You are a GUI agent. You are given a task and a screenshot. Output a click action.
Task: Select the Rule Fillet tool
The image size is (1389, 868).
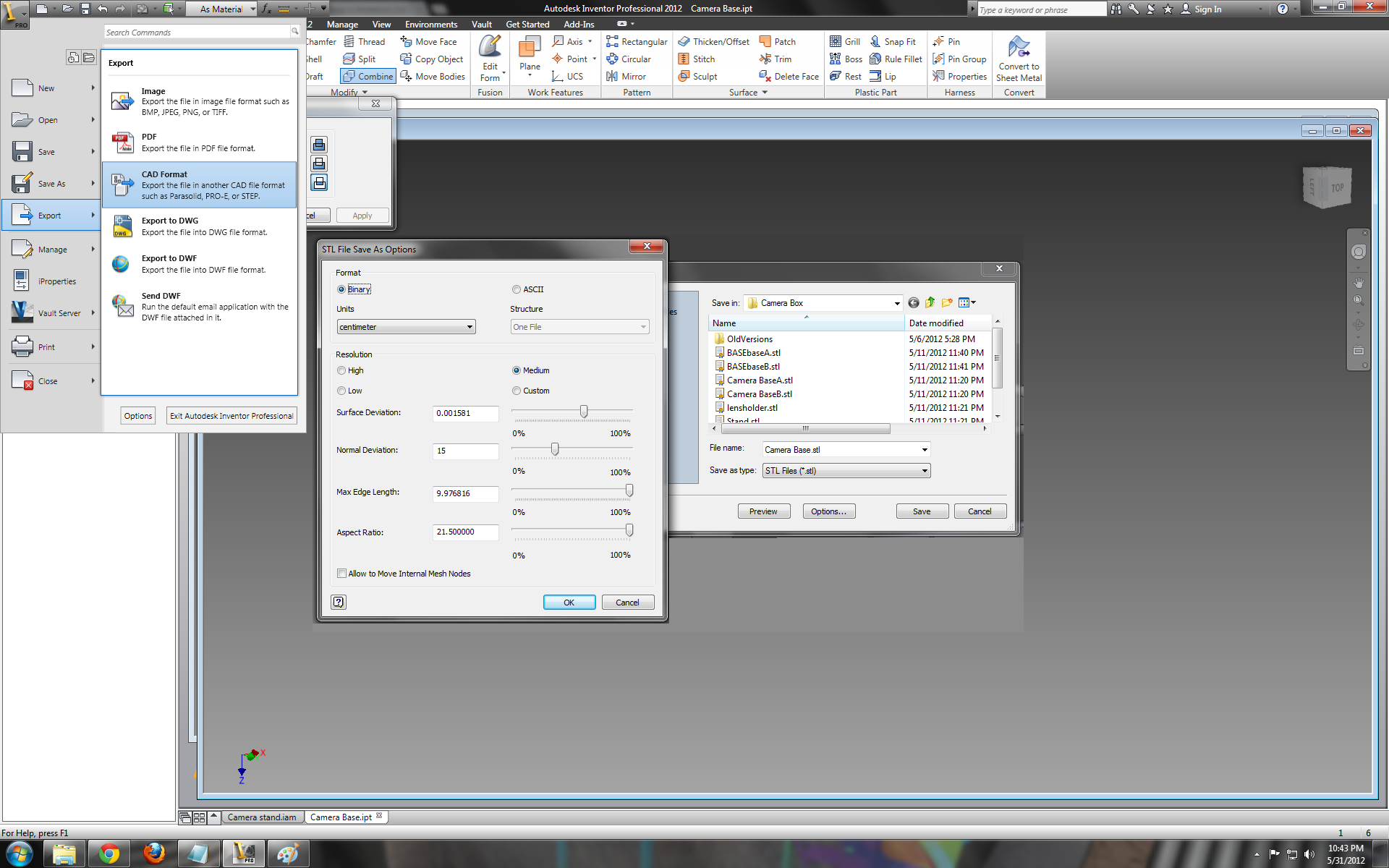[x=896, y=59]
